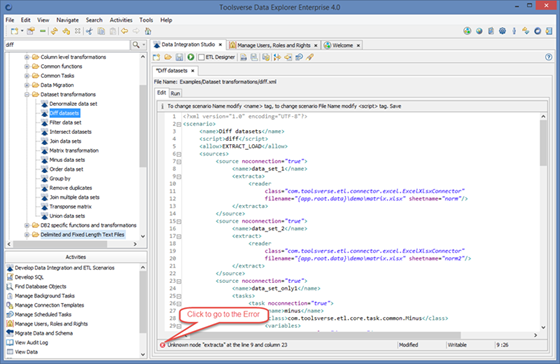
Task: Click the globe icon in top-right toolbar
Action: point(479,31)
